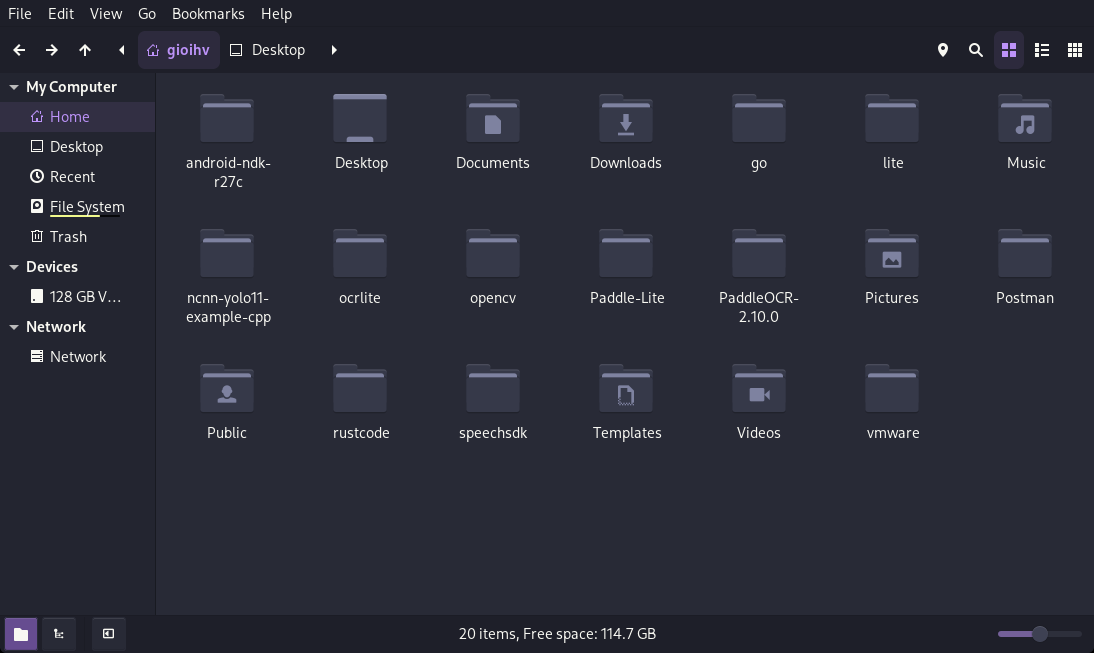
Task: Open the Music folder icon
Action: point(1025,119)
